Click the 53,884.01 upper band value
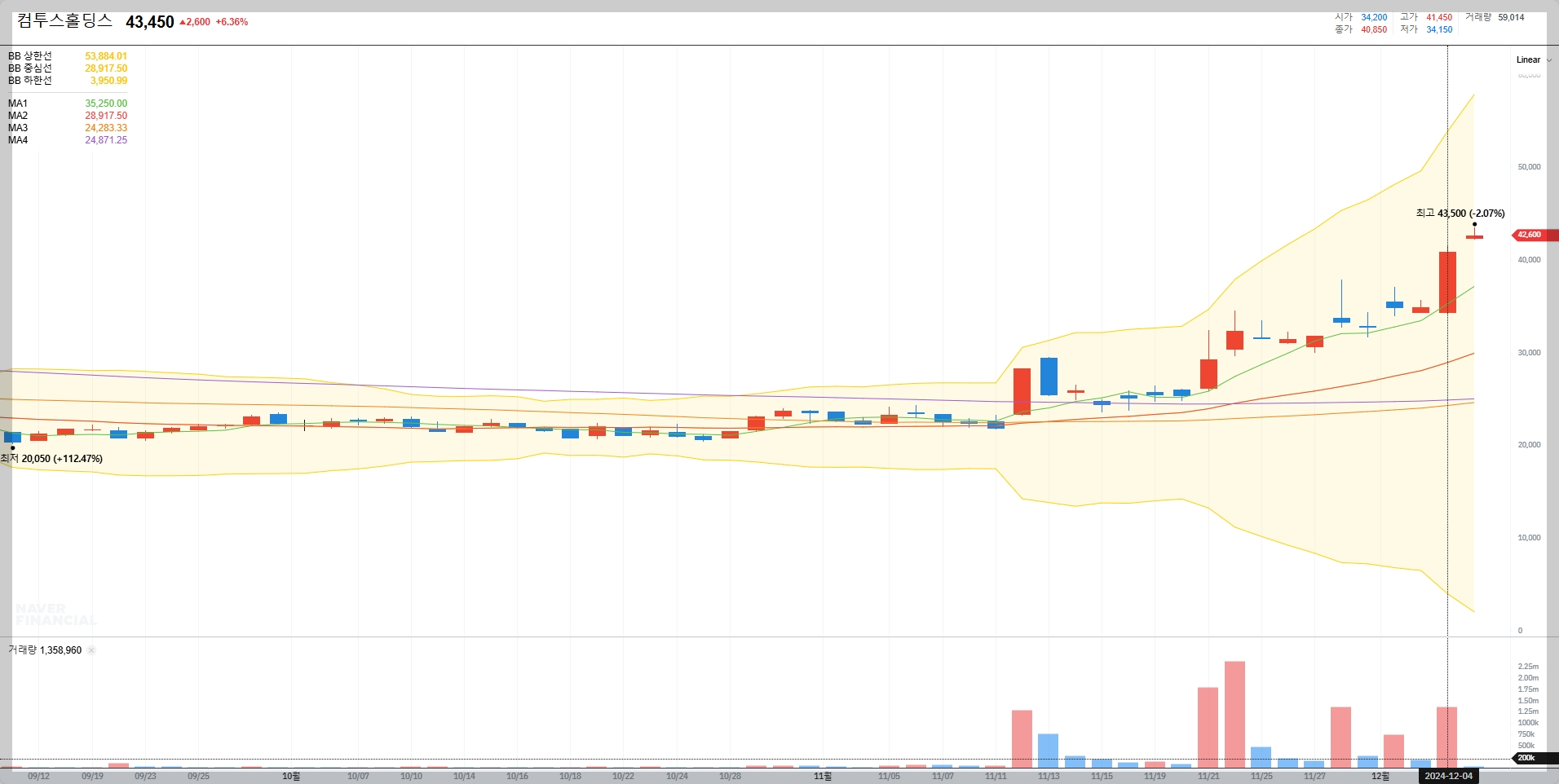1559x784 pixels. click(x=106, y=56)
